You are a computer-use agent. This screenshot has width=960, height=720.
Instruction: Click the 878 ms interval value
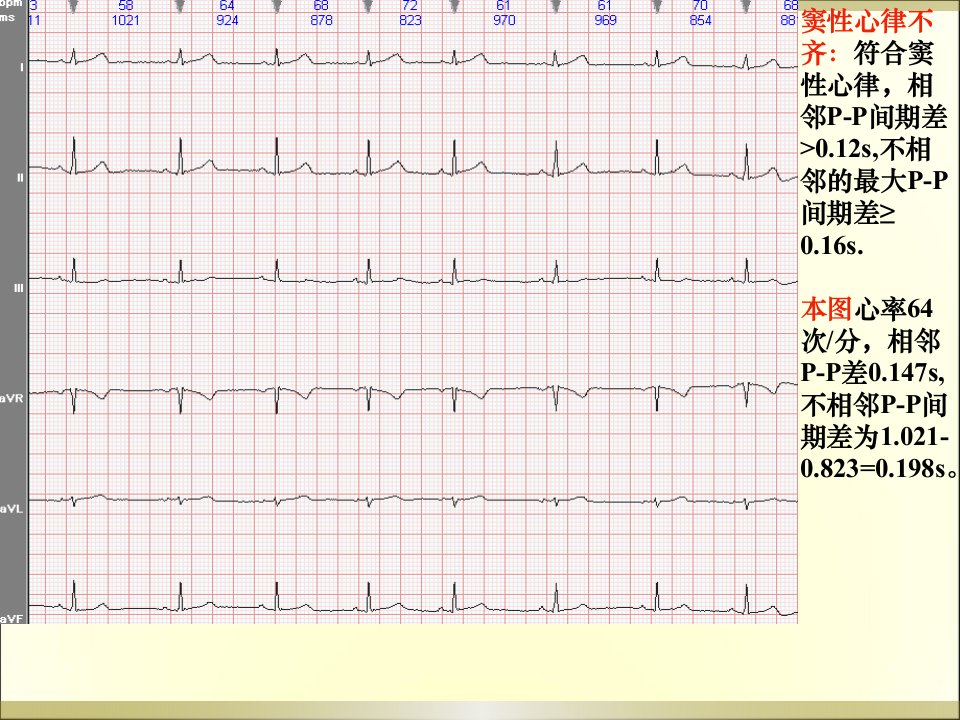pos(321,20)
